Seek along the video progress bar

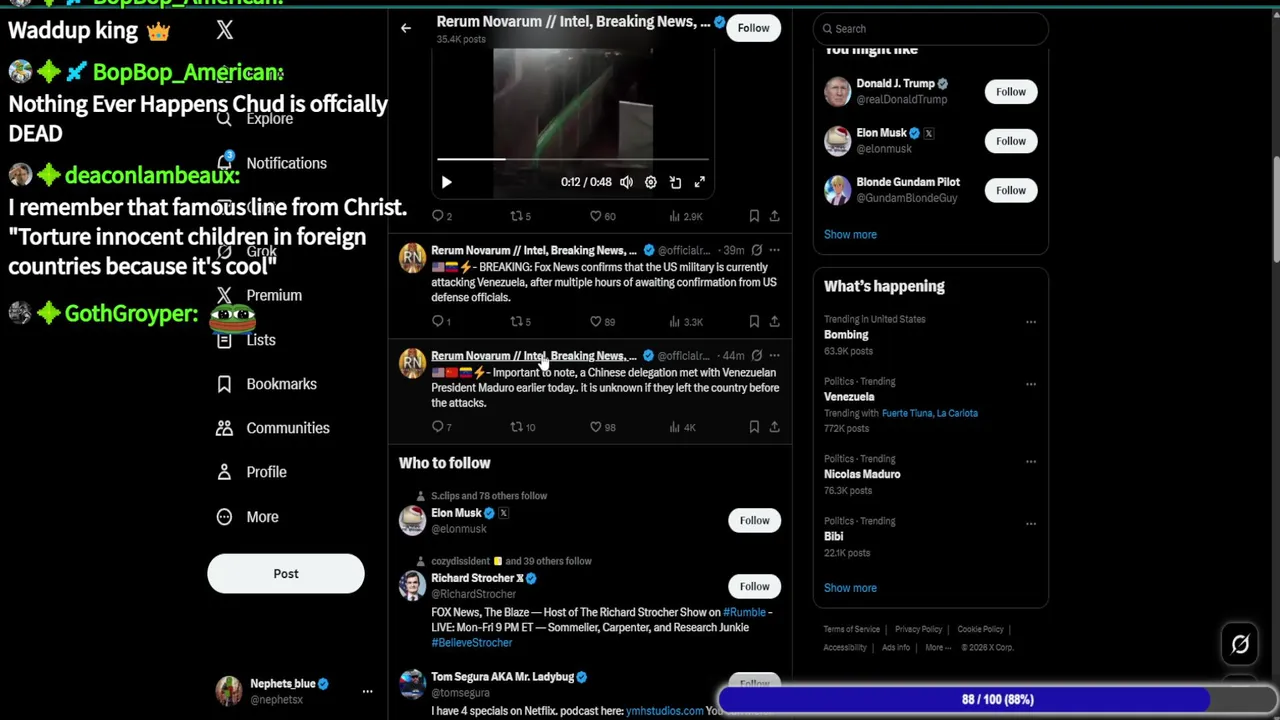tap(573, 159)
